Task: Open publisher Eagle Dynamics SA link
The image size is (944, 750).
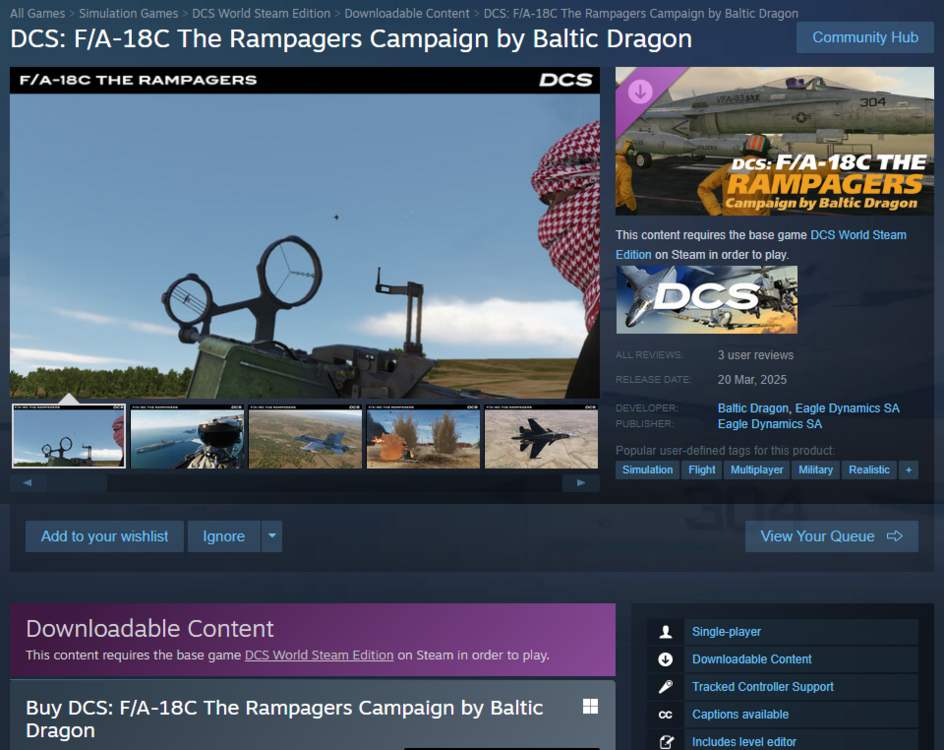Action: pos(769,424)
